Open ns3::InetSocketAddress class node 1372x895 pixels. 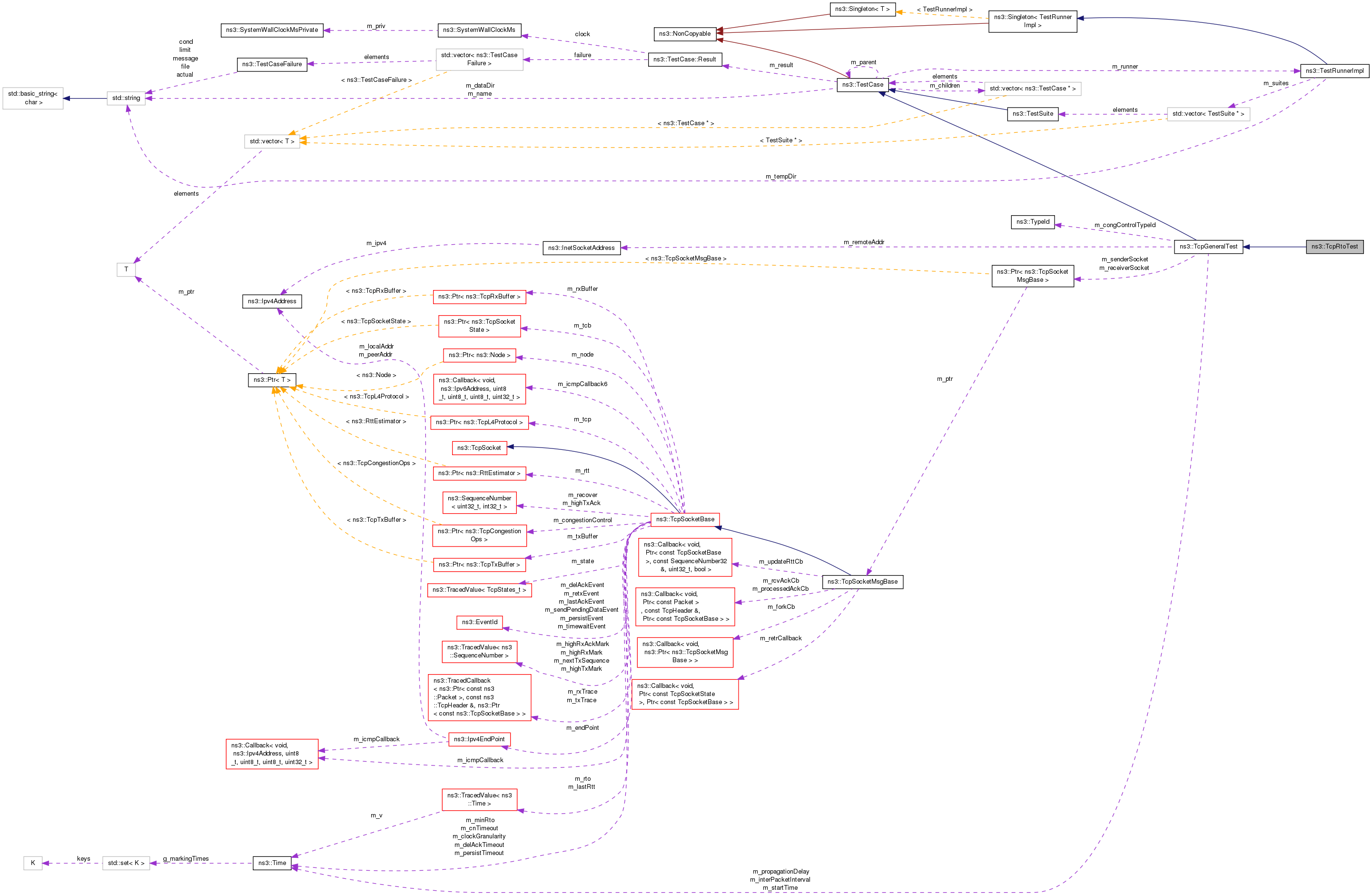point(581,248)
